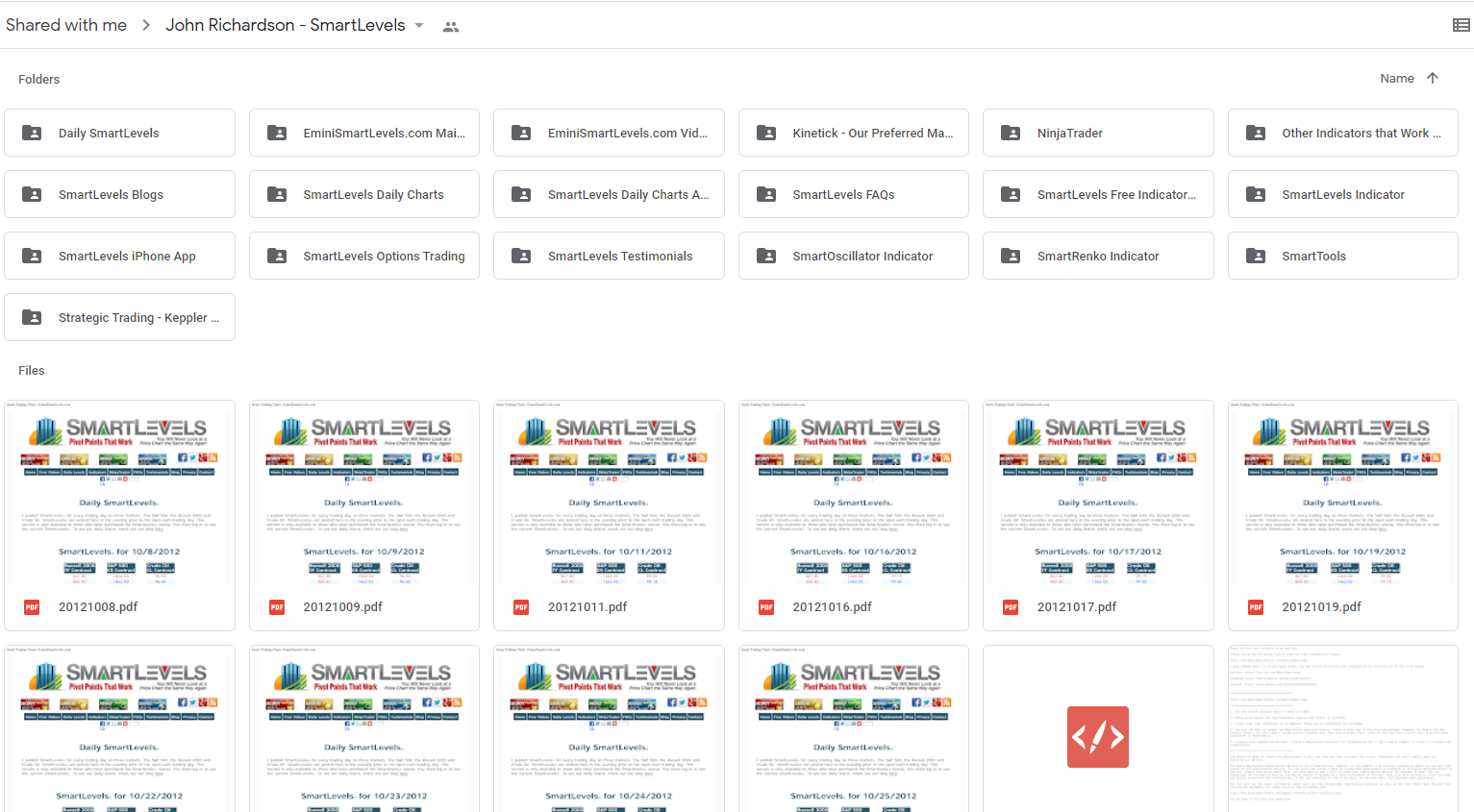Open the Strategic Trading - Keppler folder
The image size is (1474, 812).
(119, 317)
